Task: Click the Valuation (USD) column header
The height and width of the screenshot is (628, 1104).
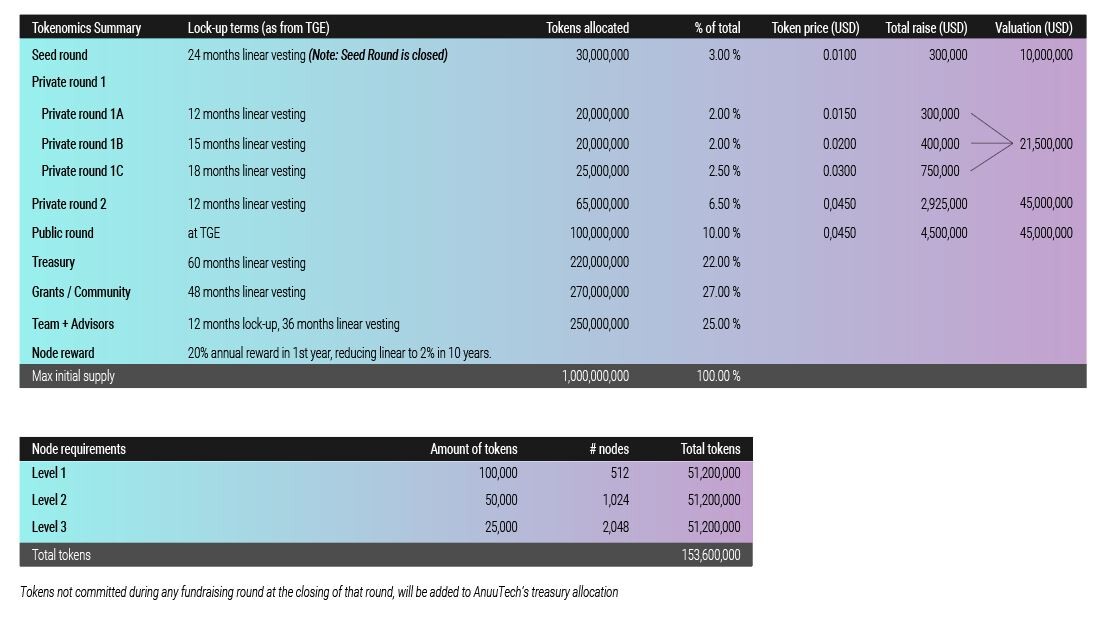Action: [1034, 28]
